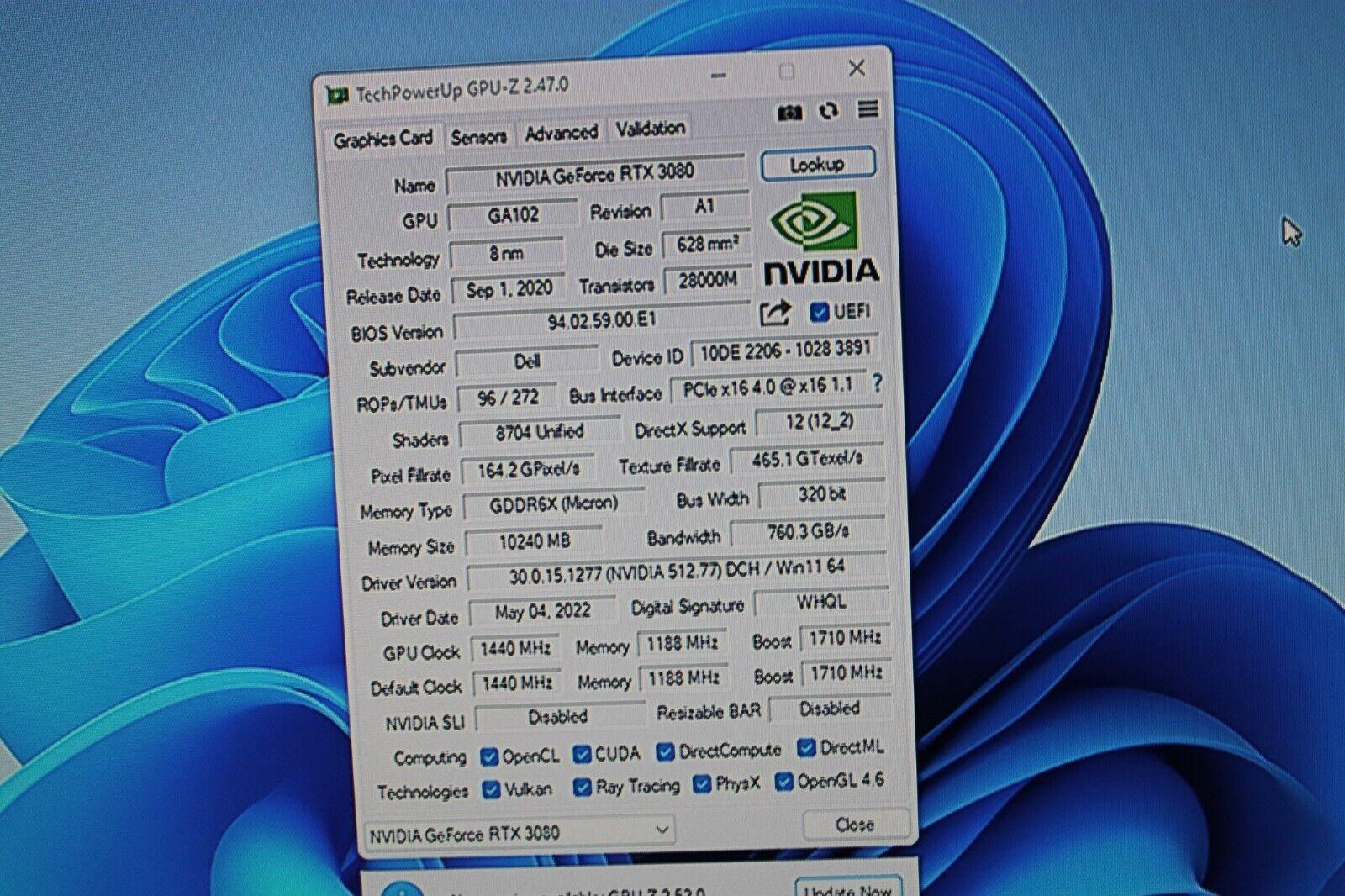This screenshot has height=896, width=1345.
Task: Click the Bandwidth field 760.3 GB/s
Action: tap(809, 532)
